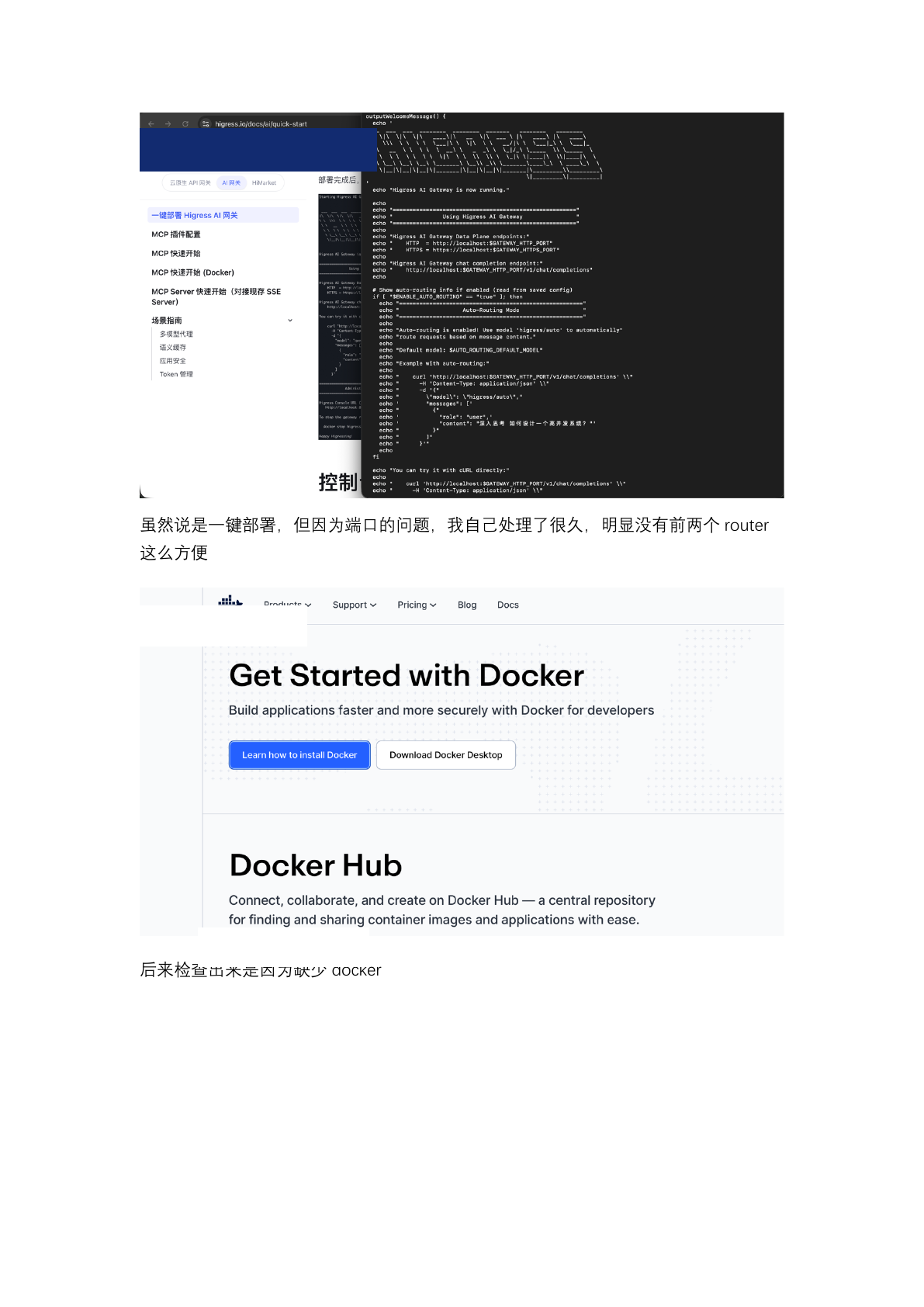Click the higress.io/docs/ai/quick-start address bar
This screenshot has width=924, height=1307.
(261, 124)
